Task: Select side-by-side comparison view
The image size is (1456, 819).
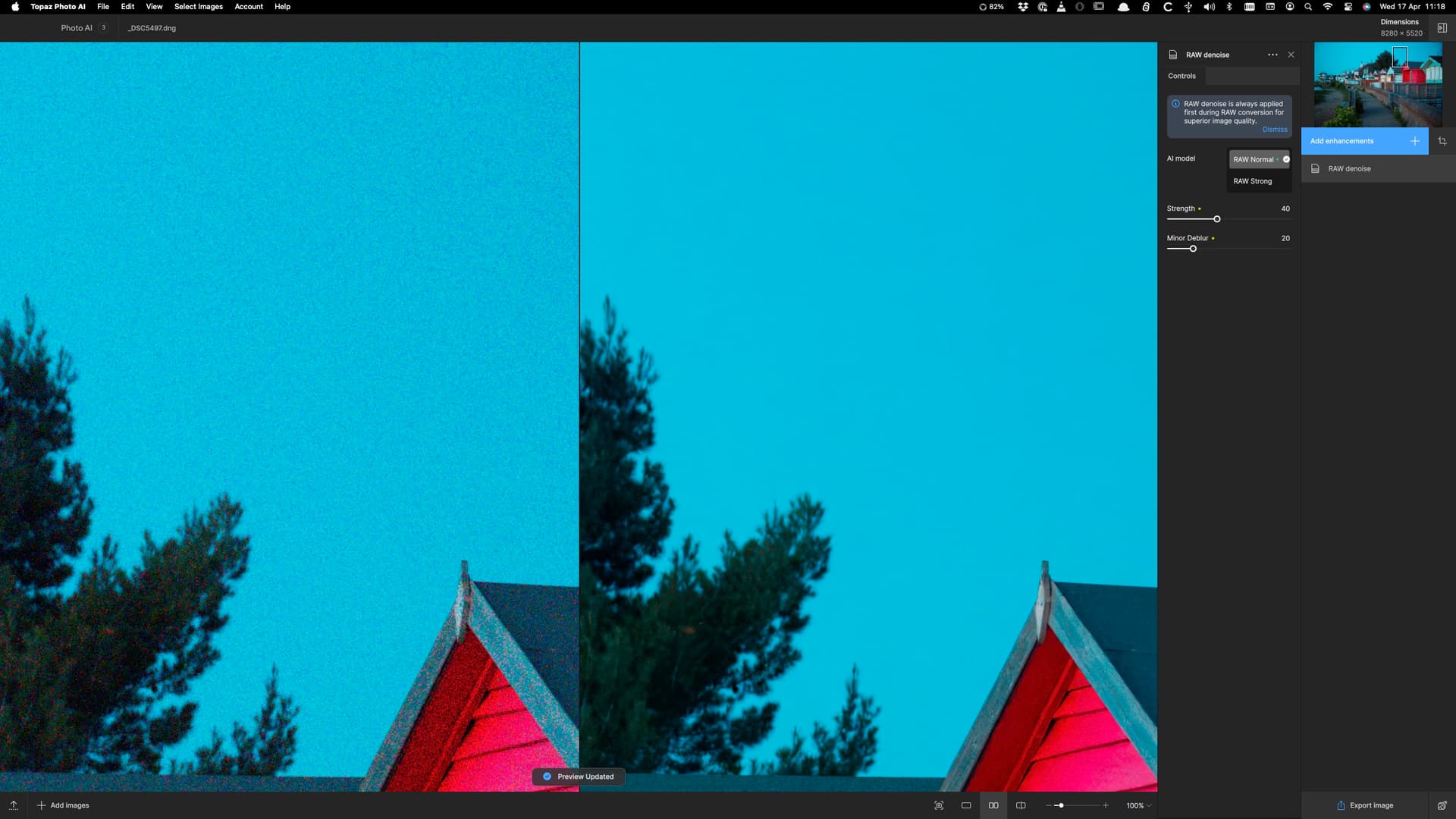Action: (x=993, y=805)
